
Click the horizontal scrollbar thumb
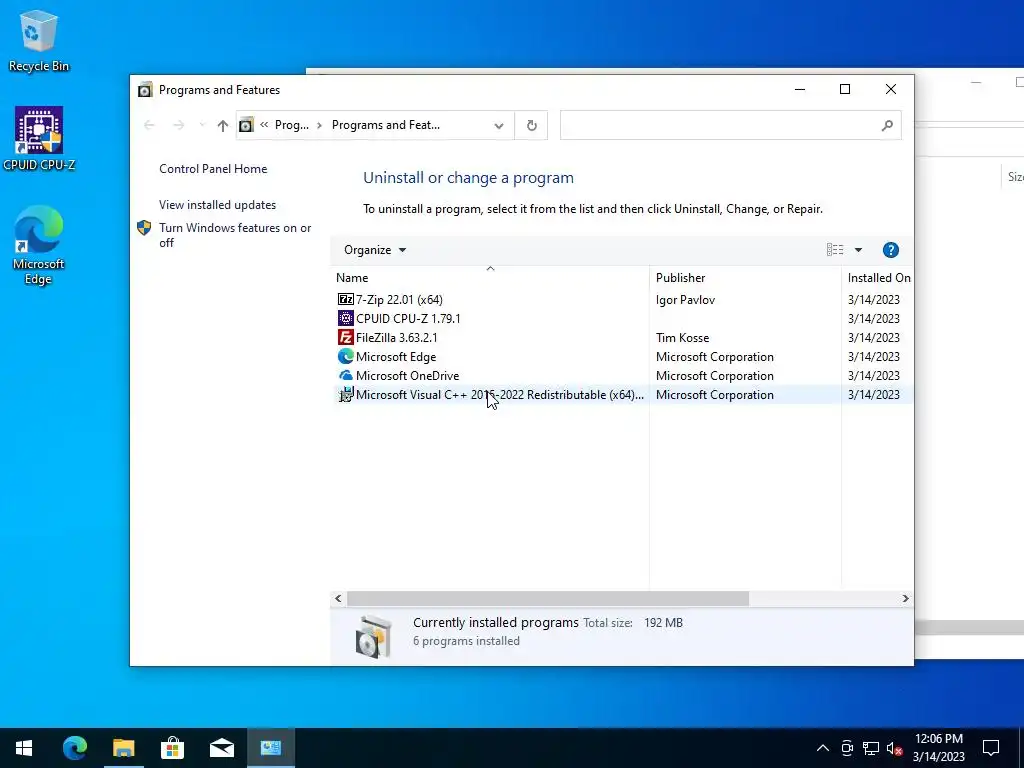(547, 598)
